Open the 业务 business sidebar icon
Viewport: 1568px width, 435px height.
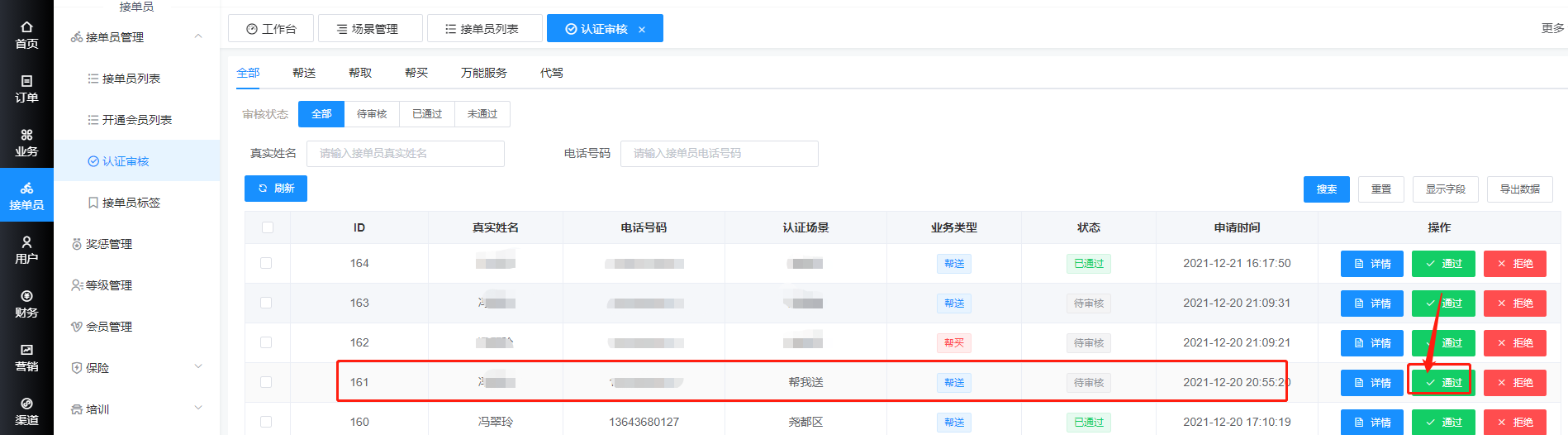pos(26,142)
